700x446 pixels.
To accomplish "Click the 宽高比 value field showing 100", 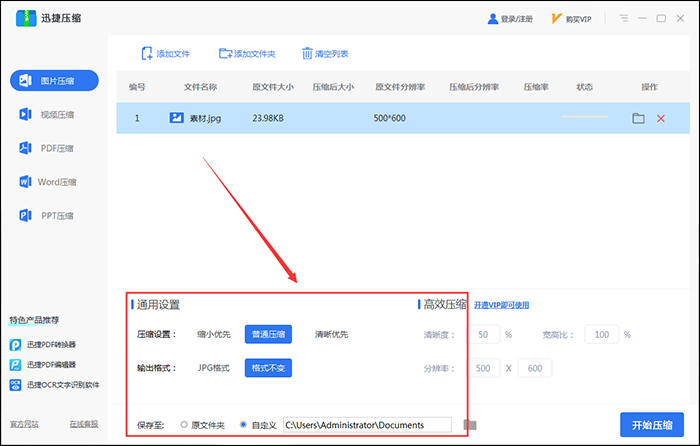I will pos(602,334).
